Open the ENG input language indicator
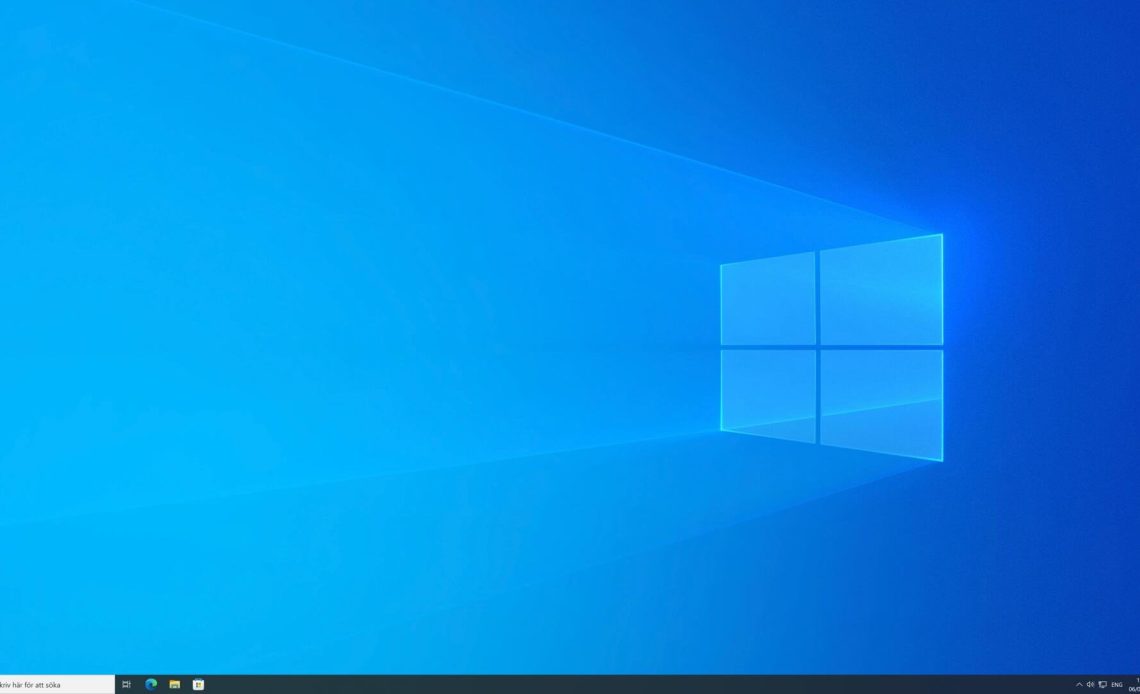1140x694 pixels. [x=1117, y=685]
